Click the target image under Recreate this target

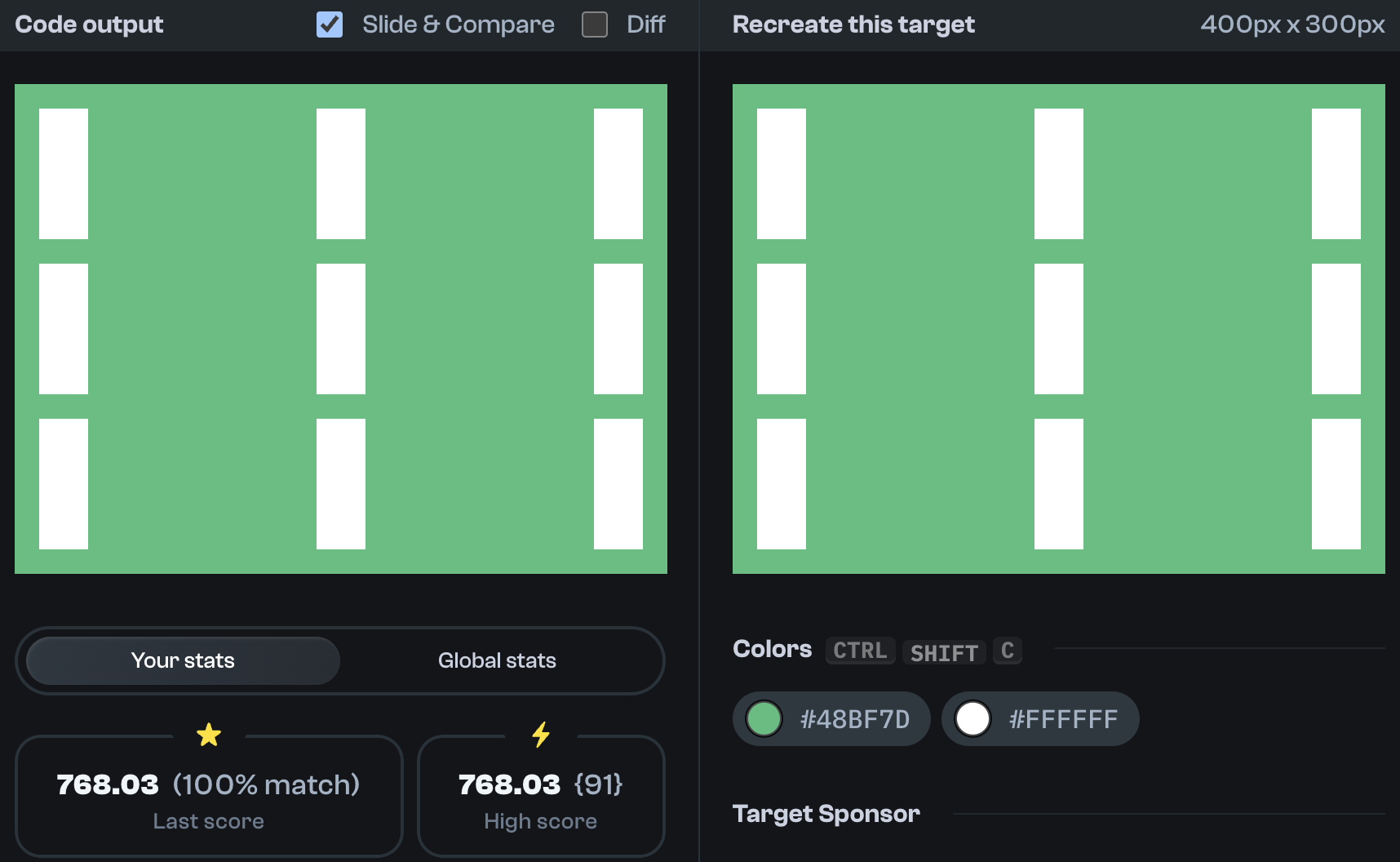tap(1059, 328)
